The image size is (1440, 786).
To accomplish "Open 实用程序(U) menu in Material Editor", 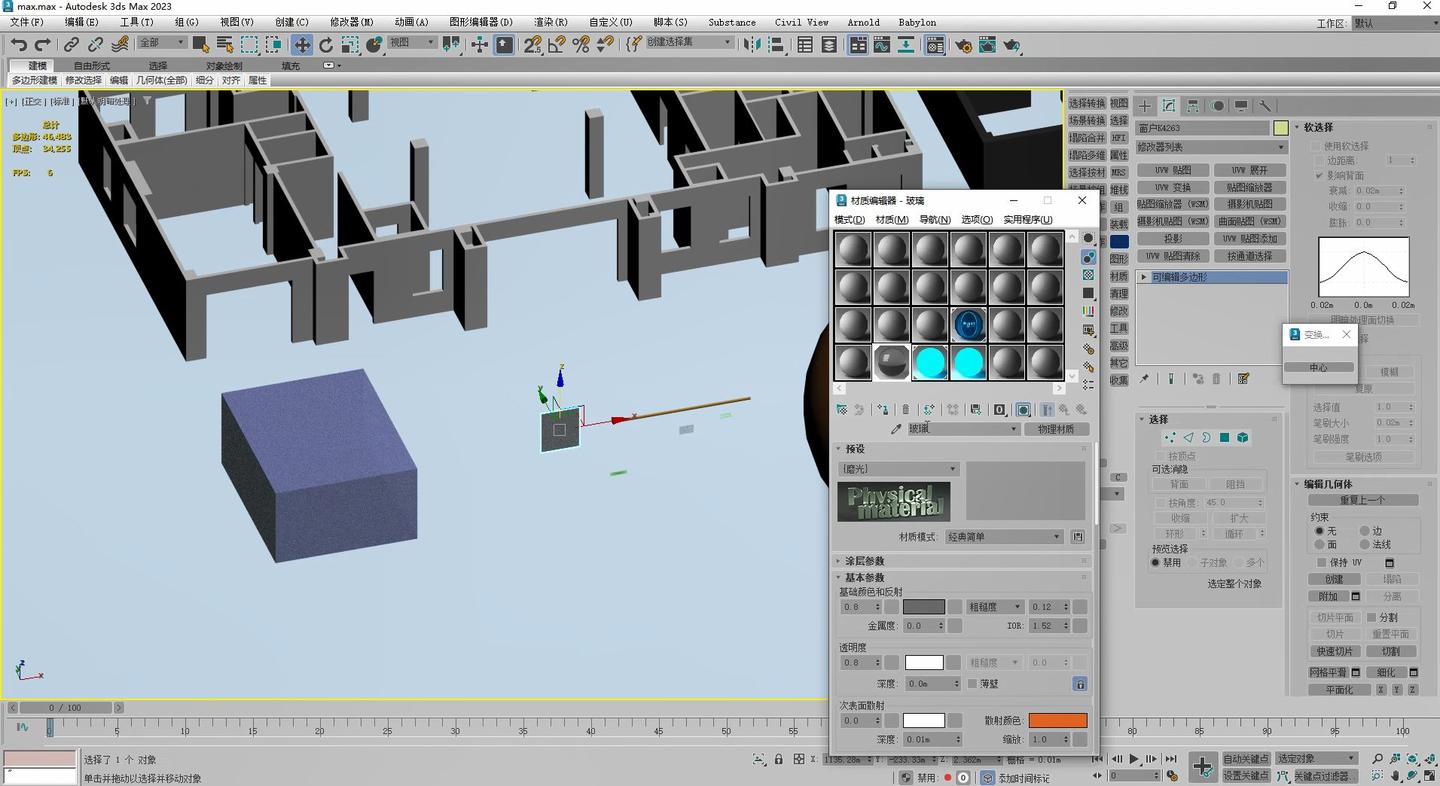I will (x=1027, y=220).
